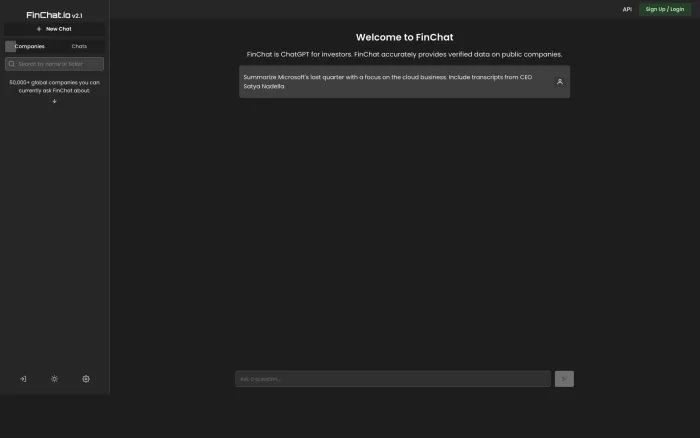The image size is (700, 438).
Task: Open settings via bottom sidebar gear icon
Action: click(86, 379)
